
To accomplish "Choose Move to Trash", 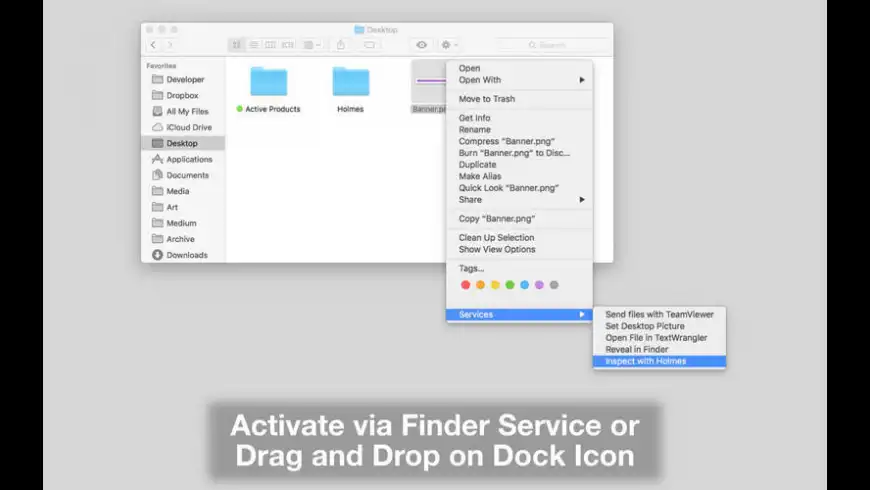I will point(519,99).
